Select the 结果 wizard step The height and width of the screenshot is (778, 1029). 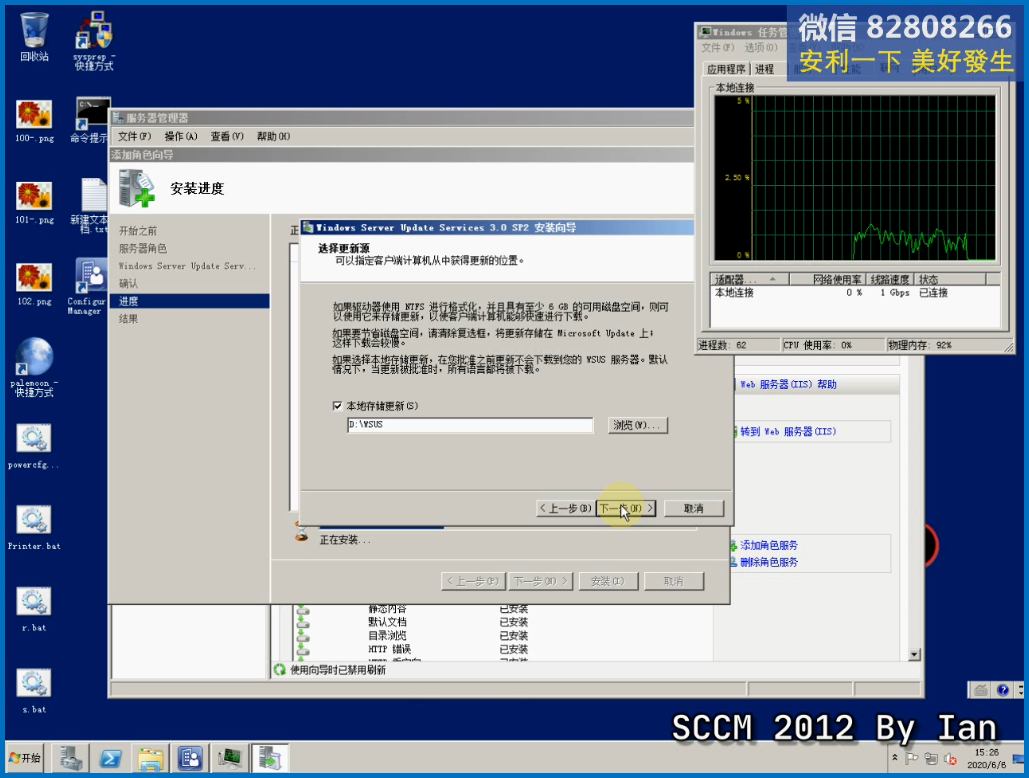click(x=128, y=319)
